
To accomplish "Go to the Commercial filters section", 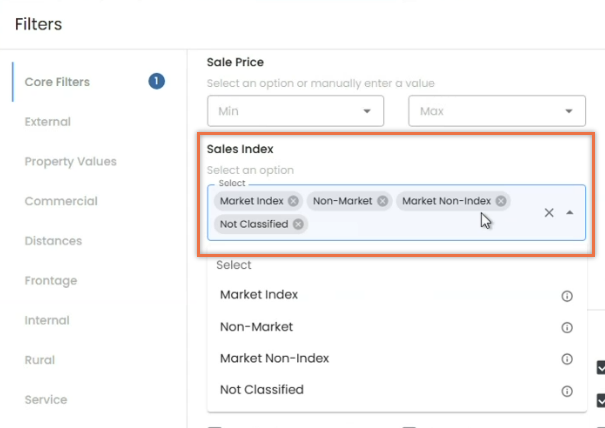I will (61, 201).
